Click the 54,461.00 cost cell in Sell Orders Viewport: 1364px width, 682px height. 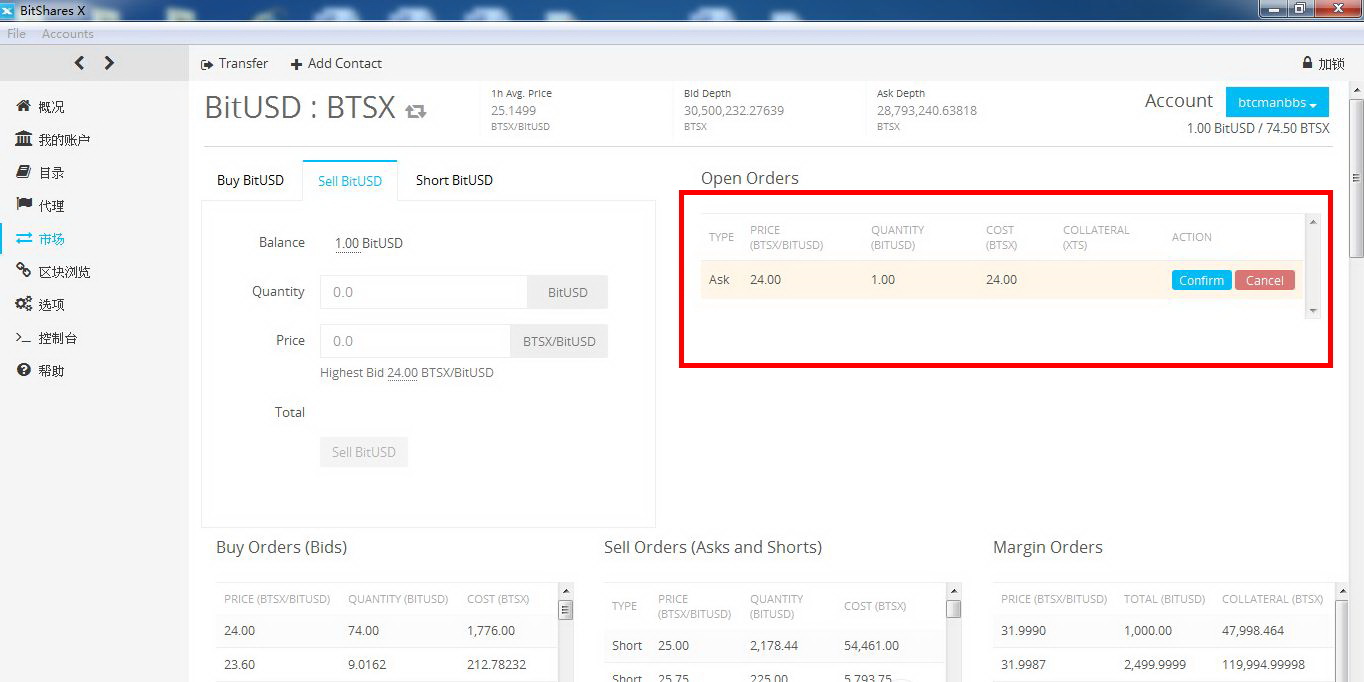[x=871, y=645]
